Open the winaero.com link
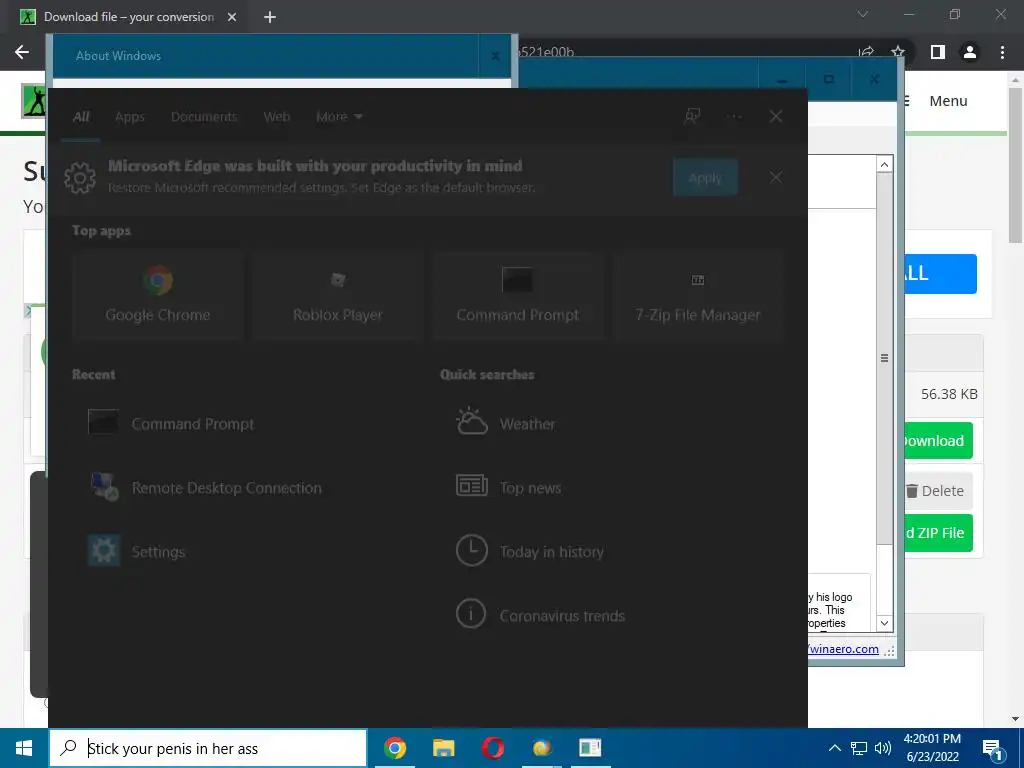The image size is (1024, 768). [x=843, y=648]
